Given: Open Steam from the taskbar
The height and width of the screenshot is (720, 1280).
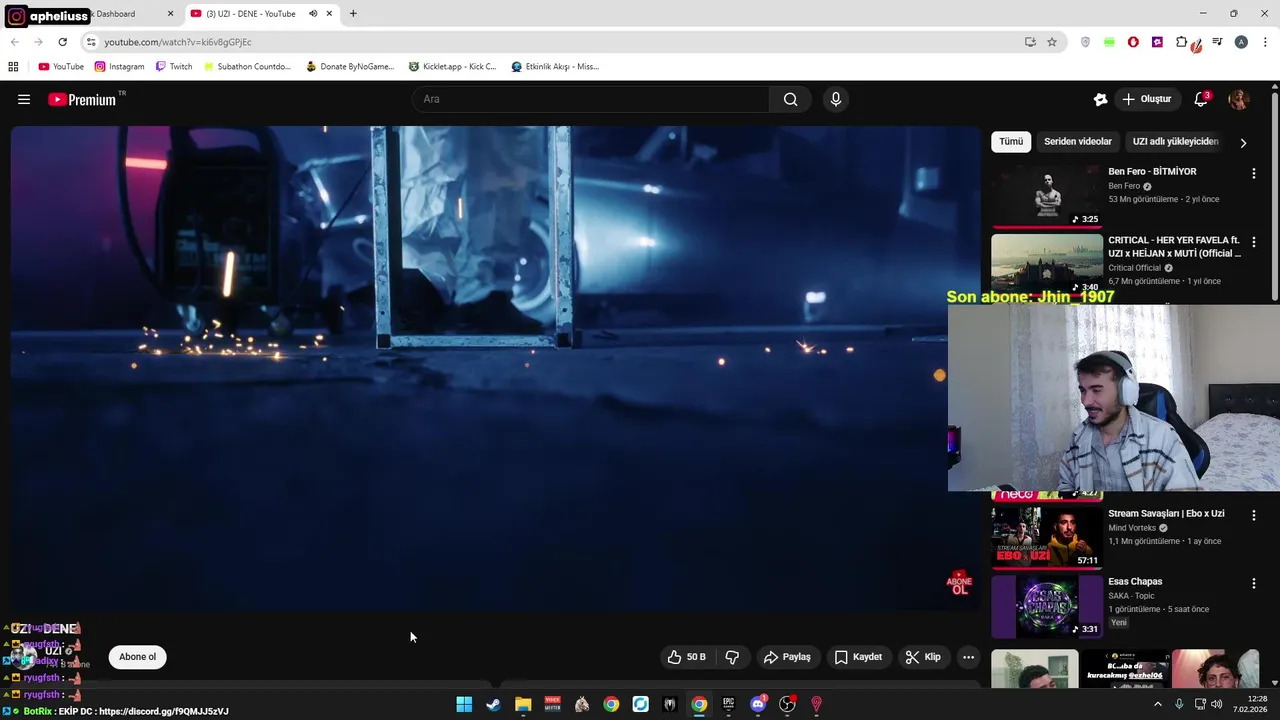Looking at the screenshot, I should pyautogui.click(x=493, y=704).
